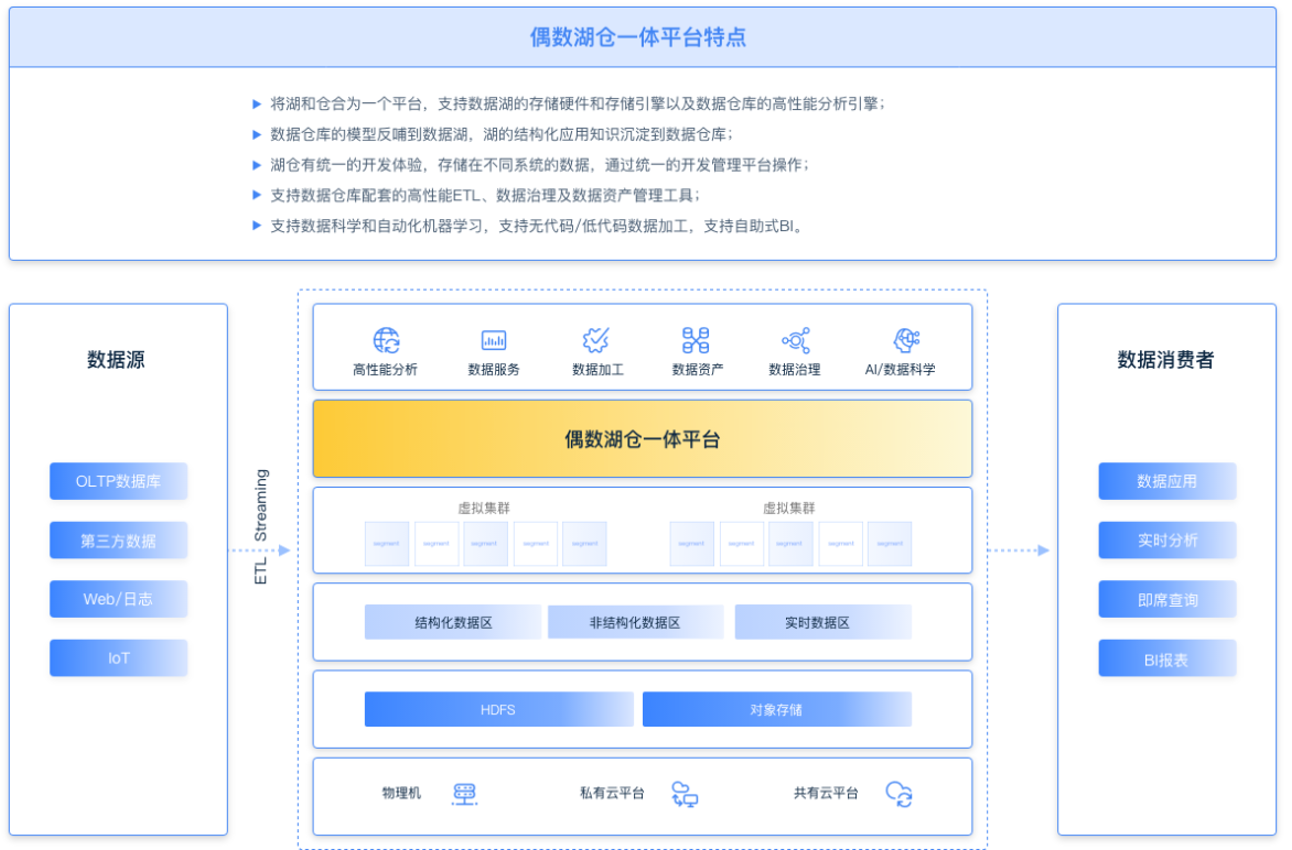Select the AI/数据科学 head icon
The image size is (1292, 850).
coord(906,340)
